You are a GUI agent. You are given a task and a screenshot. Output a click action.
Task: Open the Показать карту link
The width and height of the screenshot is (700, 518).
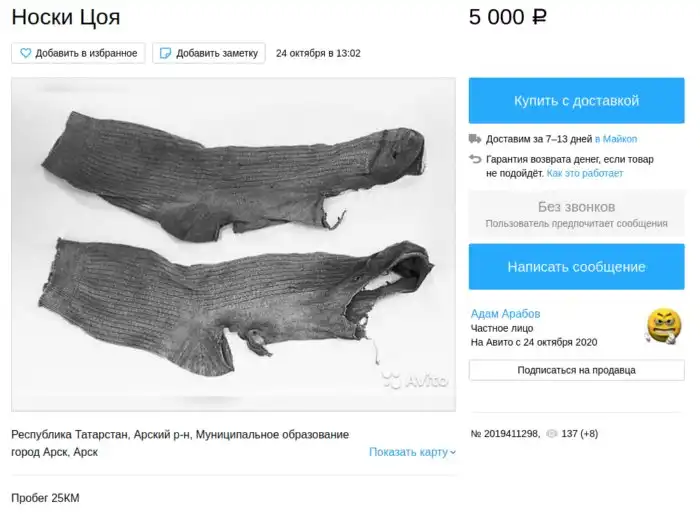click(x=408, y=452)
